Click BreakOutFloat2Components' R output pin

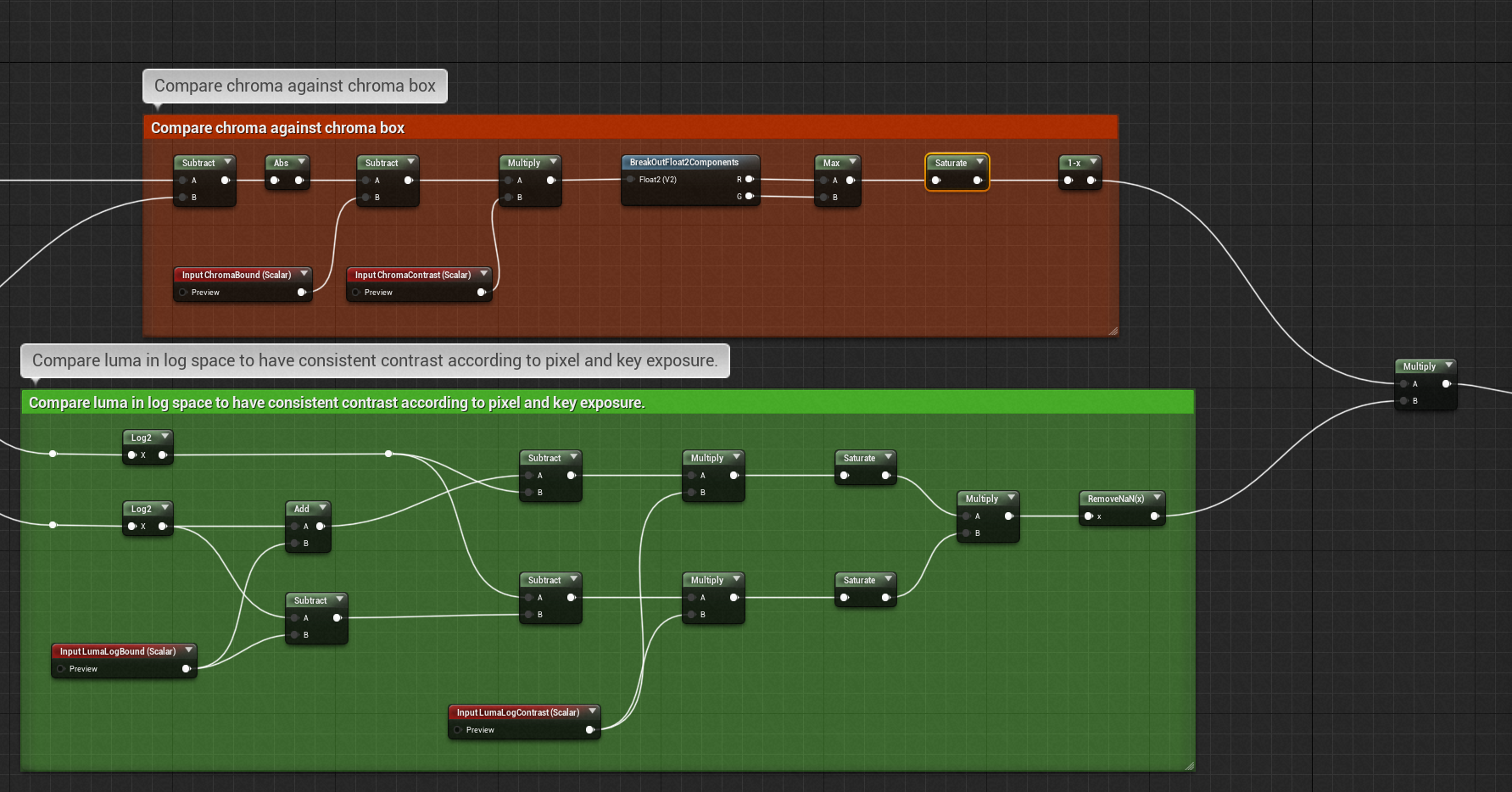(750, 180)
